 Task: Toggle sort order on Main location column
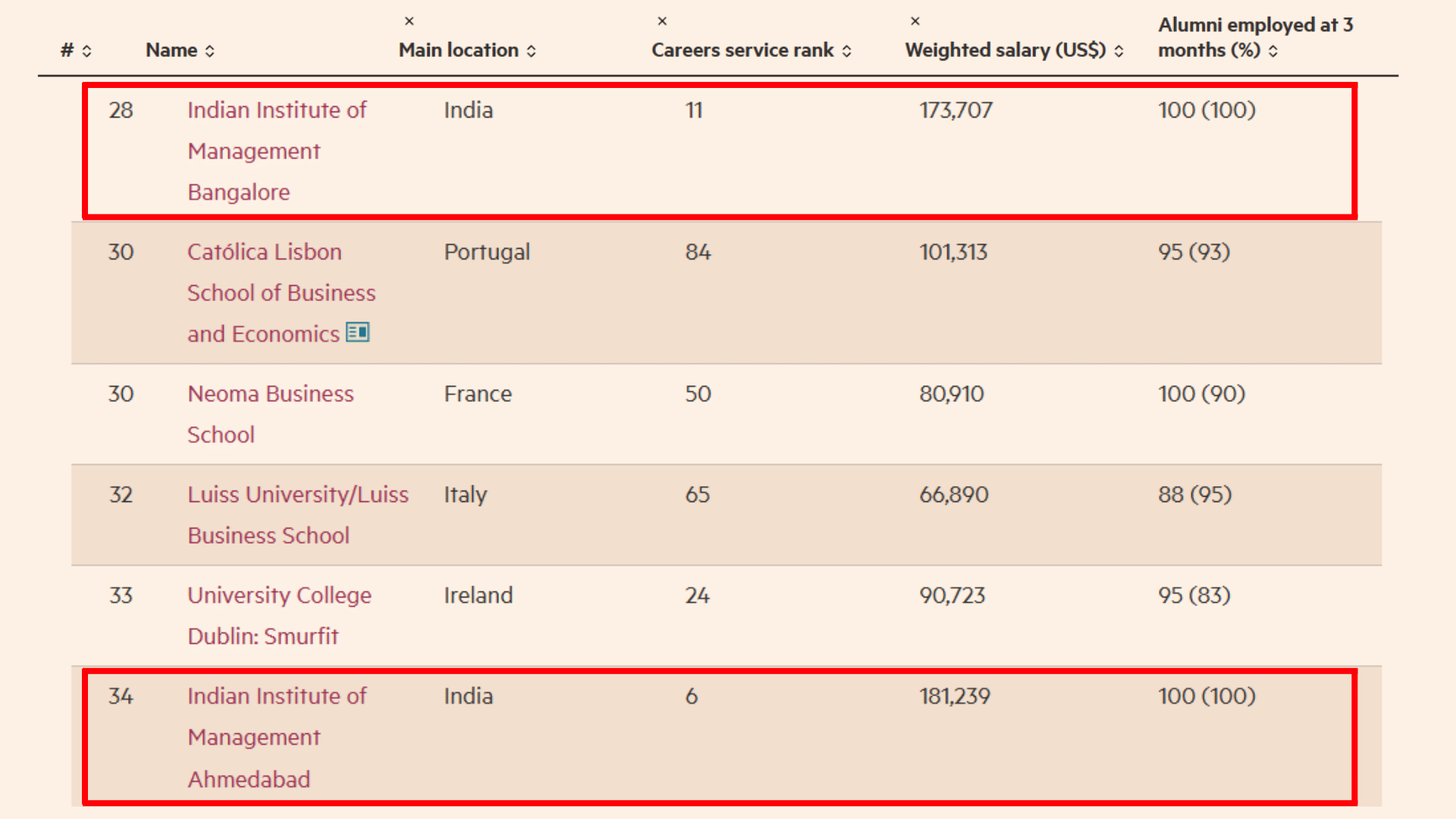(534, 51)
